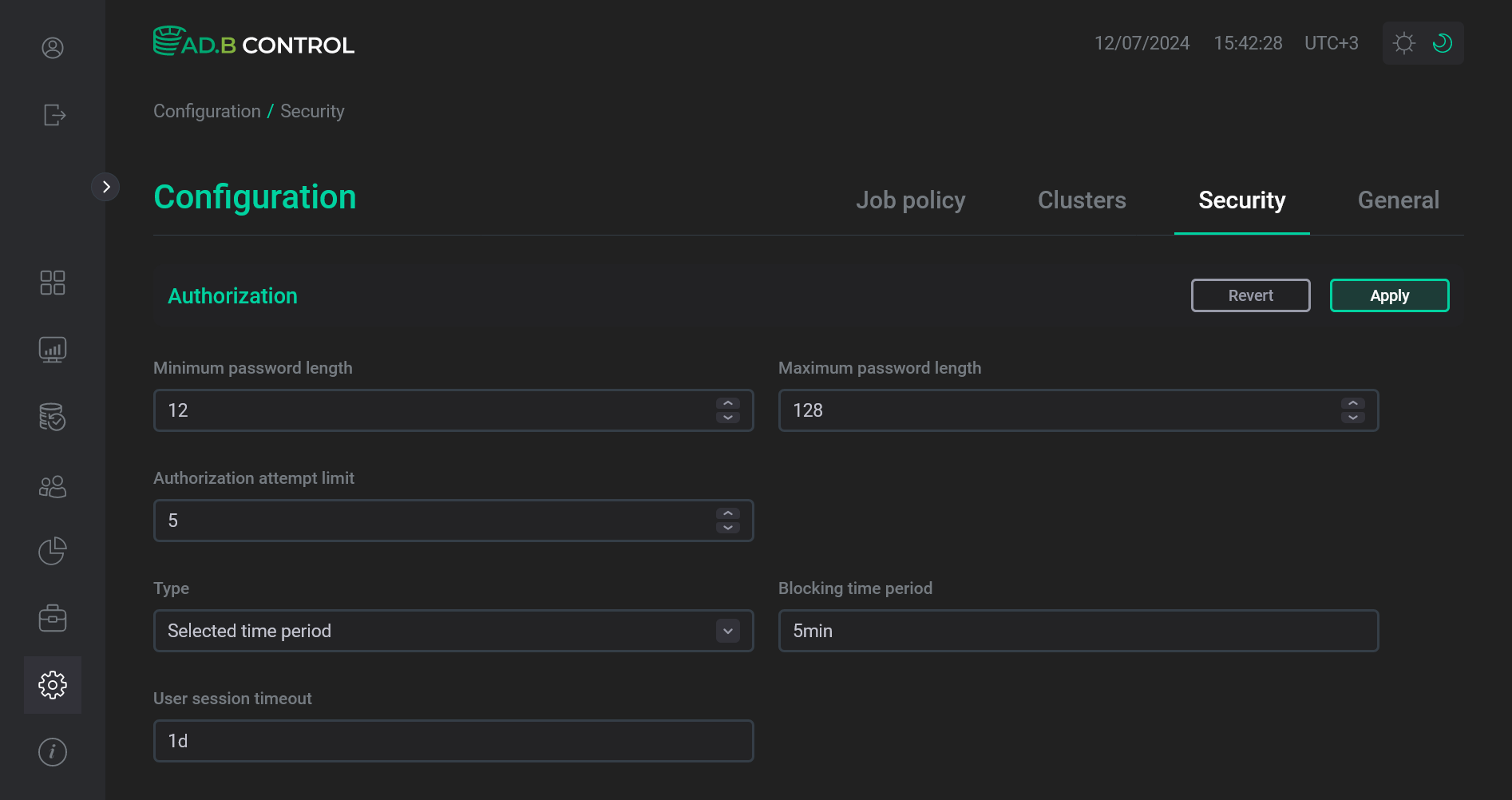Click the Revert button
This screenshot has height=800, width=1512.
[1250, 295]
